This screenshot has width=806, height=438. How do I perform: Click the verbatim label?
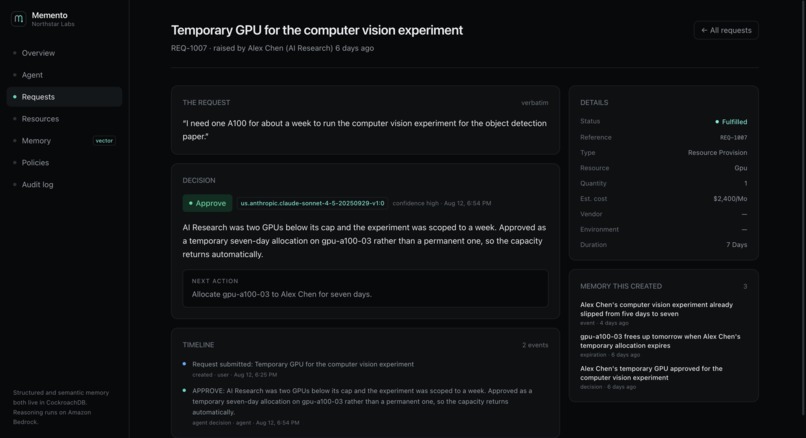(535, 103)
